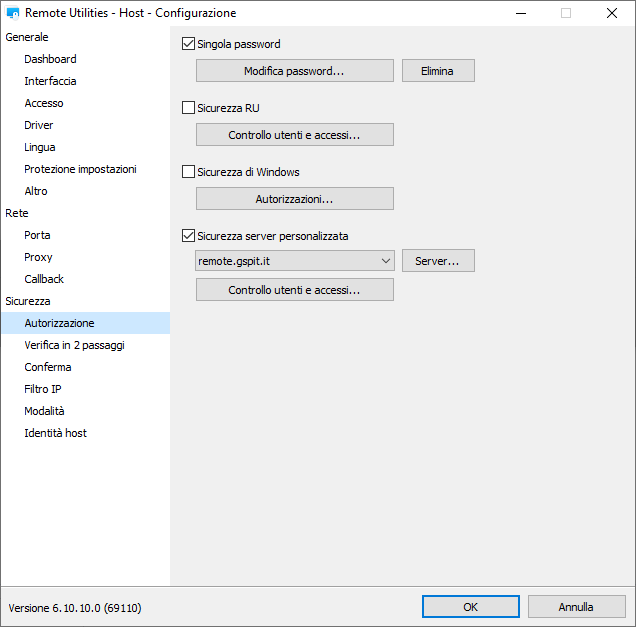The width and height of the screenshot is (636, 627).
Task: Open the Identità host settings
Action: (x=55, y=433)
